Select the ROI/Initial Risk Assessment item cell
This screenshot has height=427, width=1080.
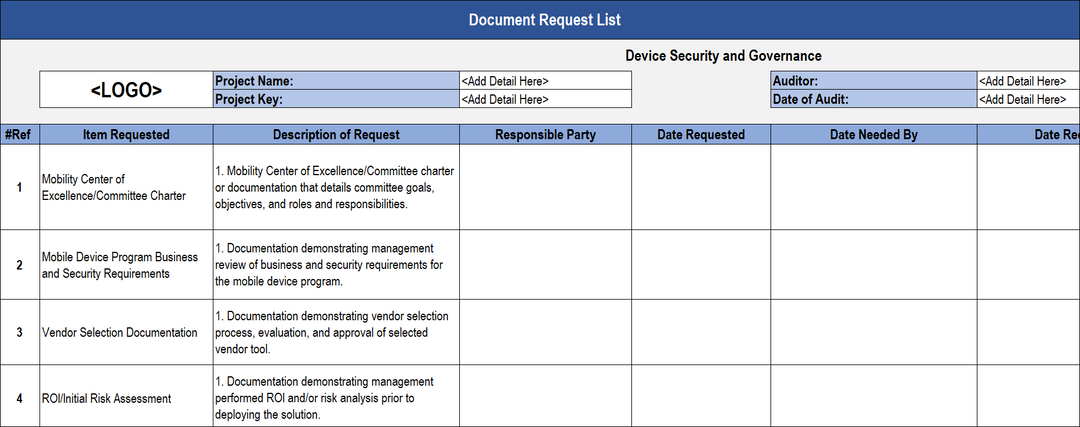coord(126,398)
